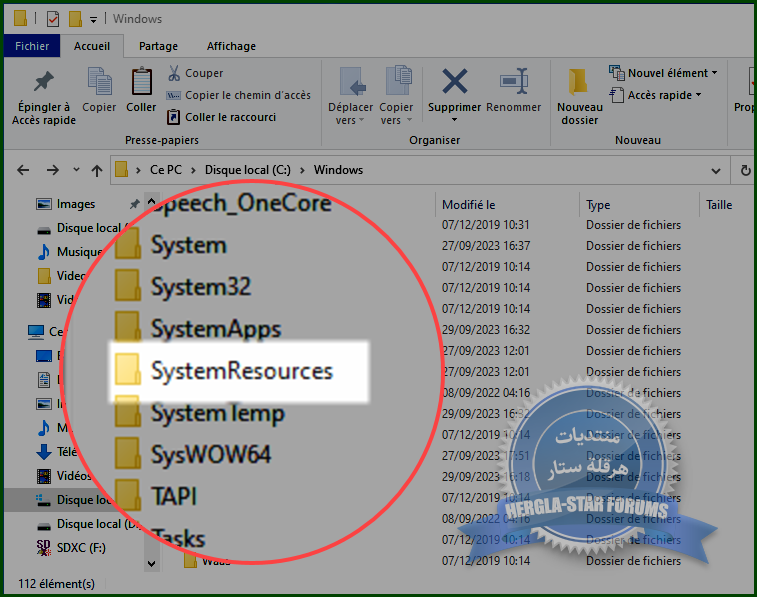The width and height of the screenshot is (757, 597).
Task: Go up one folder level
Action: pyautogui.click(x=97, y=170)
